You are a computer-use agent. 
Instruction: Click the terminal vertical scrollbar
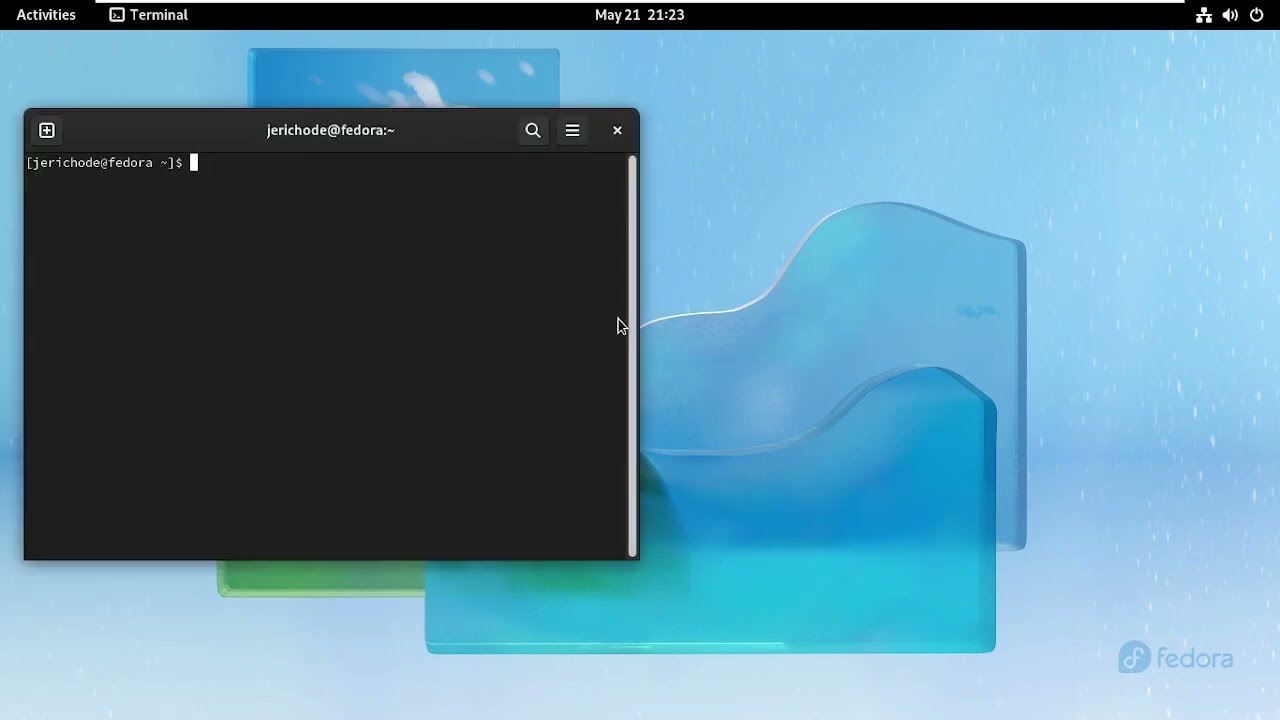coord(632,355)
